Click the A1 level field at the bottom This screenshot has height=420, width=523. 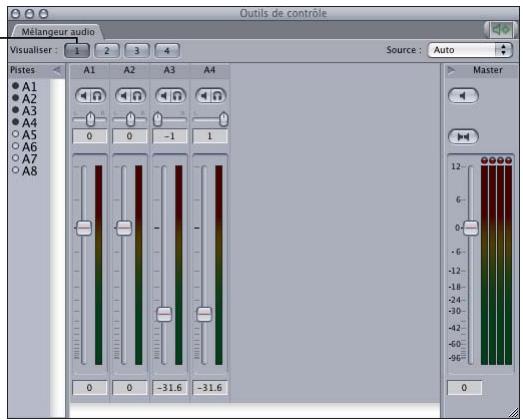click(90, 388)
